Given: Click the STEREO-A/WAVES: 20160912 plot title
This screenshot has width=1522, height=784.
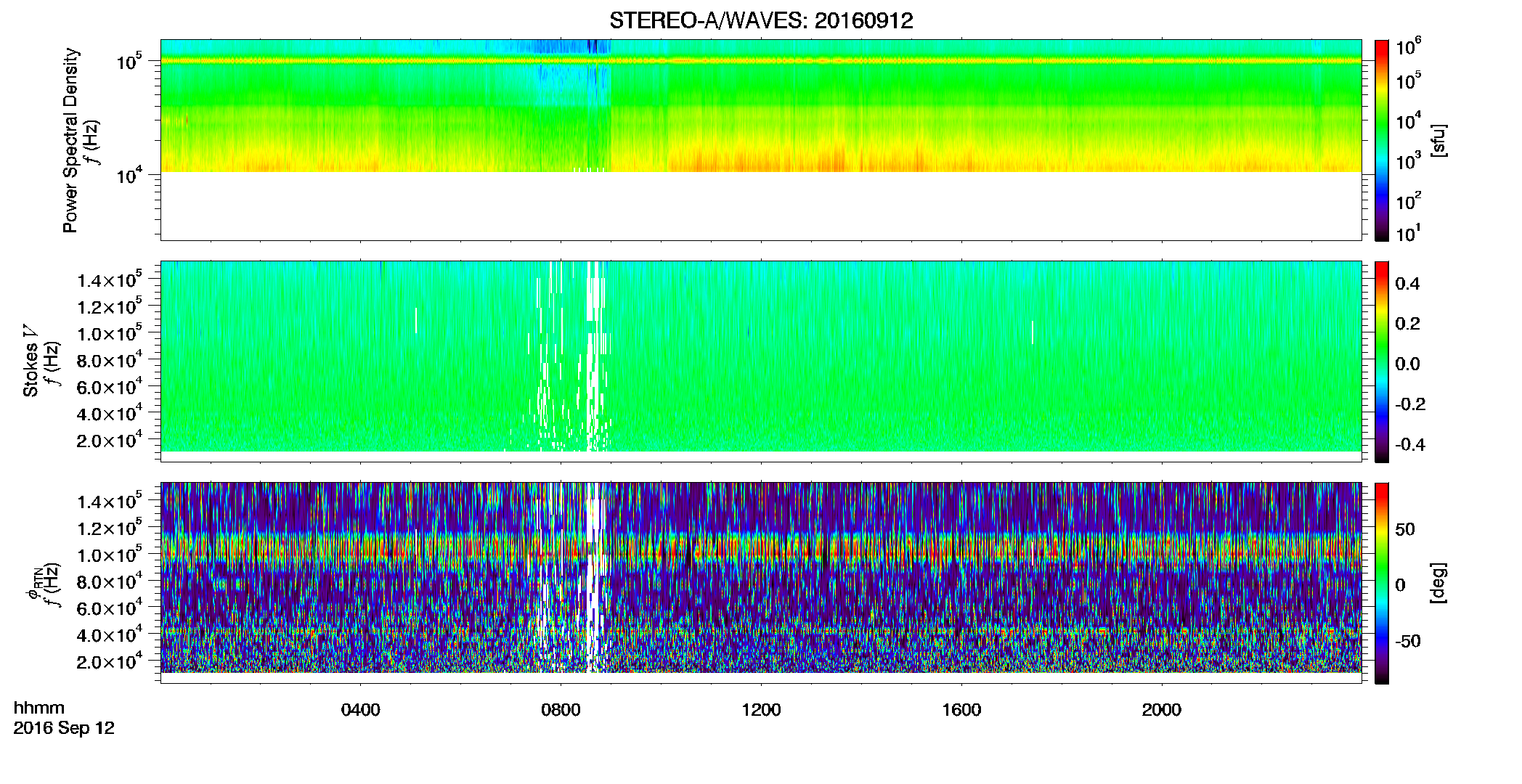Looking at the screenshot, I should 761,20.
